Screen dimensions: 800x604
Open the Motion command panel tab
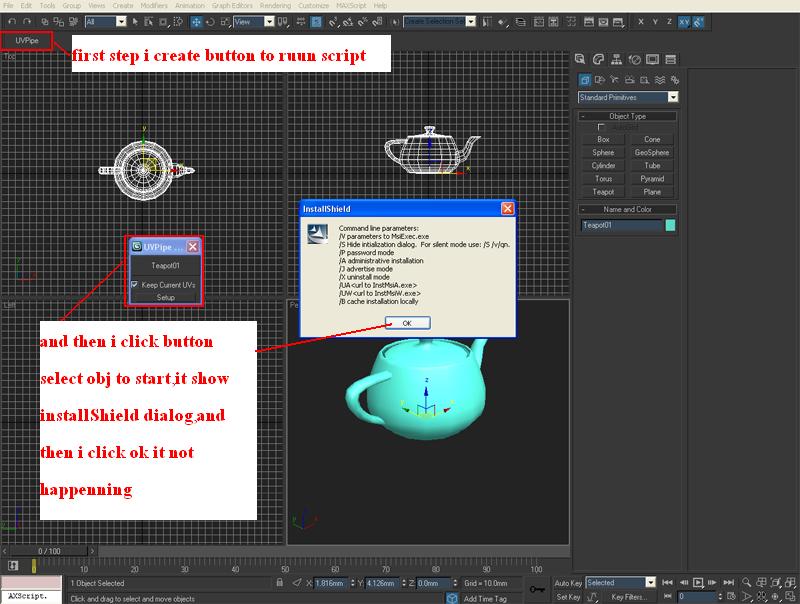pyautogui.click(x=635, y=59)
